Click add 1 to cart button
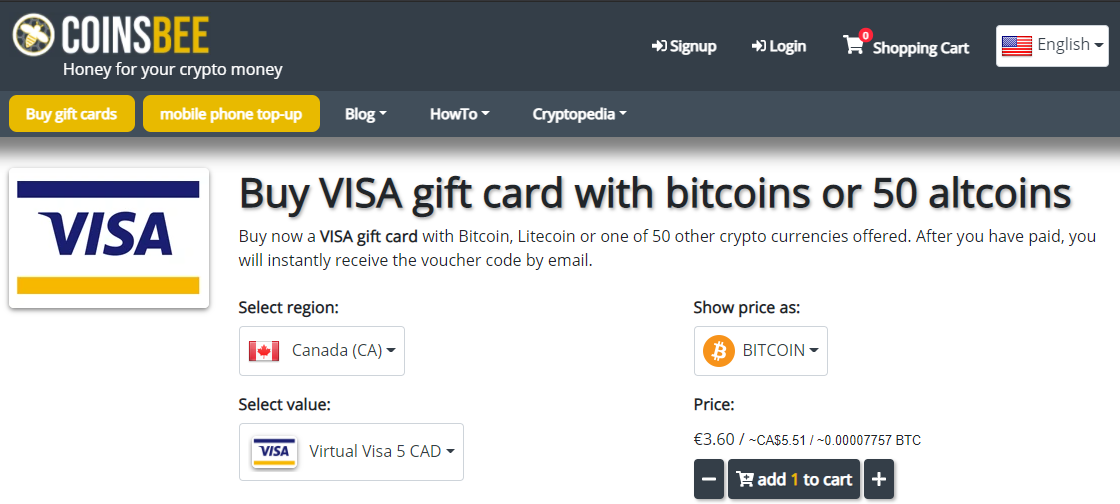1120x504 pixels. click(794, 479)
